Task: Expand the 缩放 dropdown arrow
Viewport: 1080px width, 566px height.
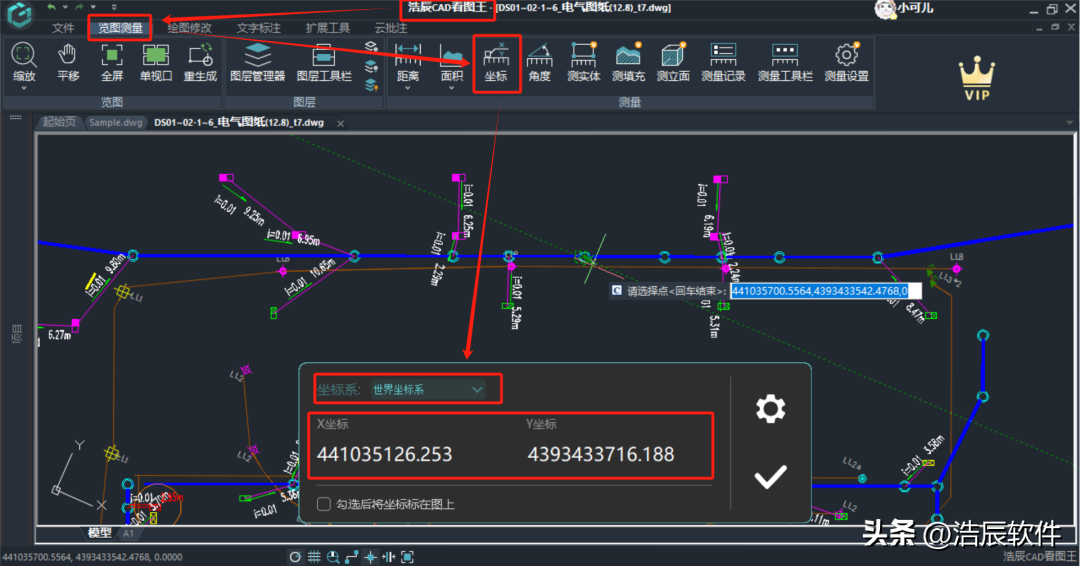Action: [x=24, y=89]
